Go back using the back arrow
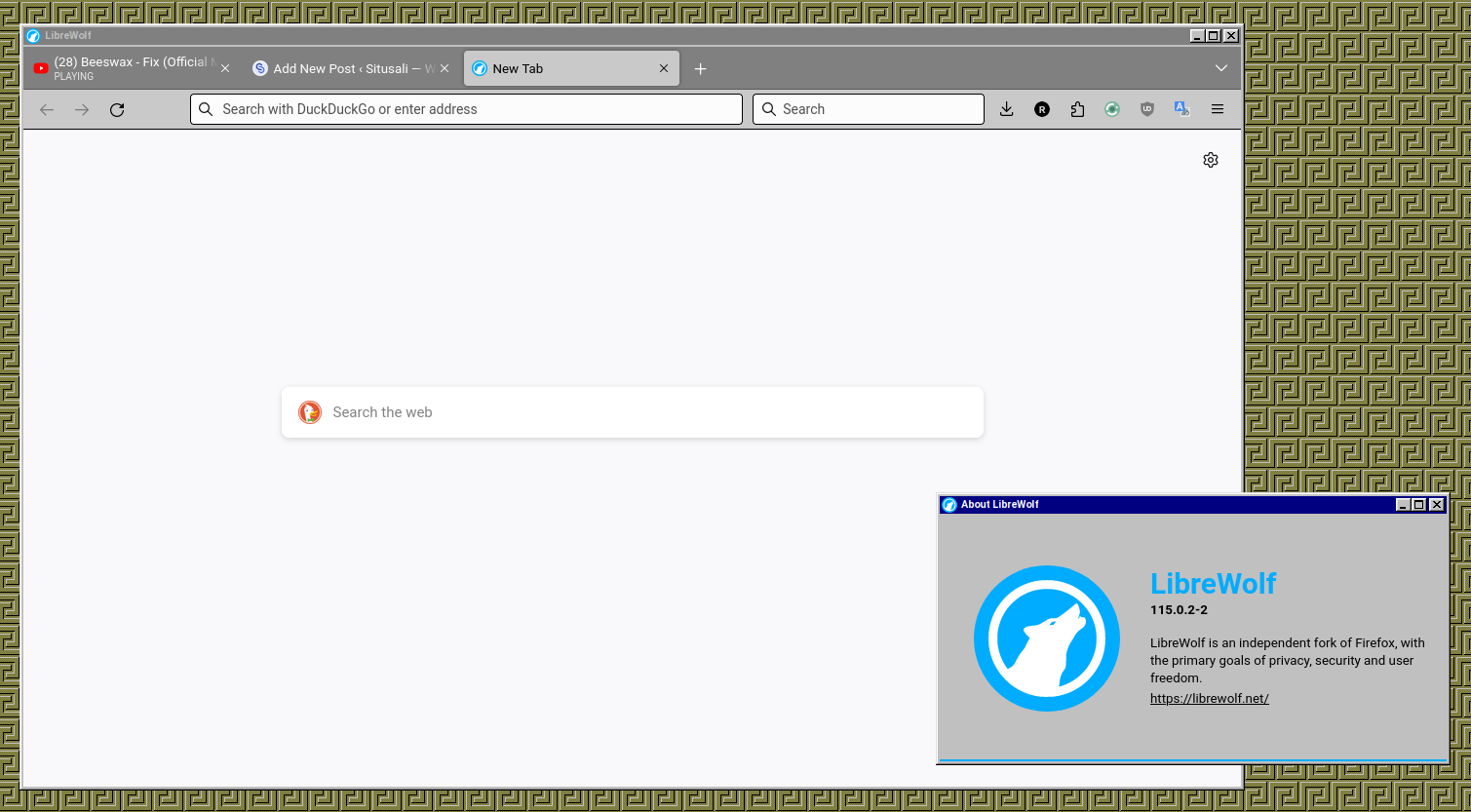Image resolution: width=1471 pixels, height=812 pixels. [x=47, y=110]
